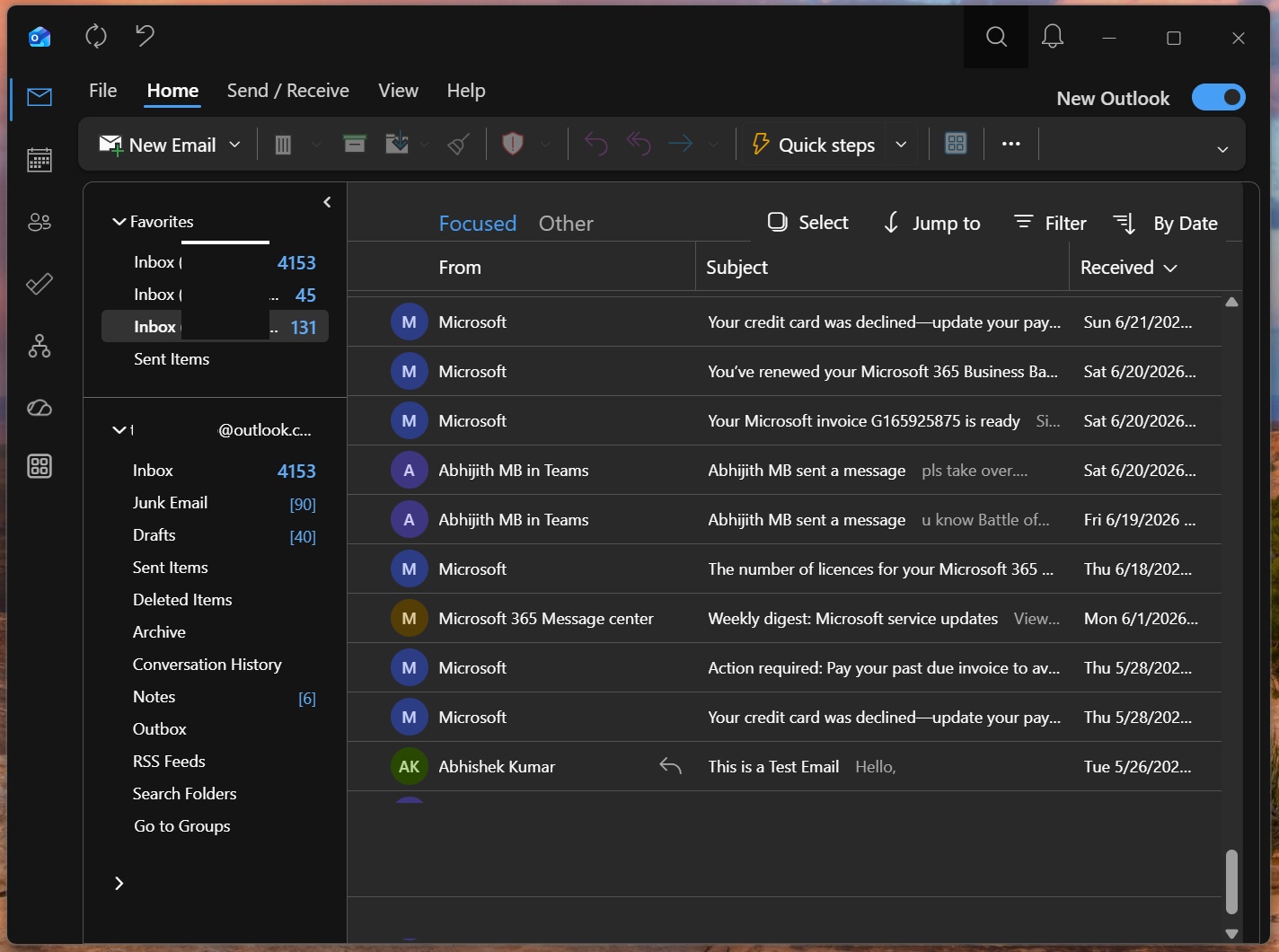Image resolution: width=1279 pixels, height=952 pixels.
Task: Open the Received column sort dropdown
Action: [x=1170, y=269]
